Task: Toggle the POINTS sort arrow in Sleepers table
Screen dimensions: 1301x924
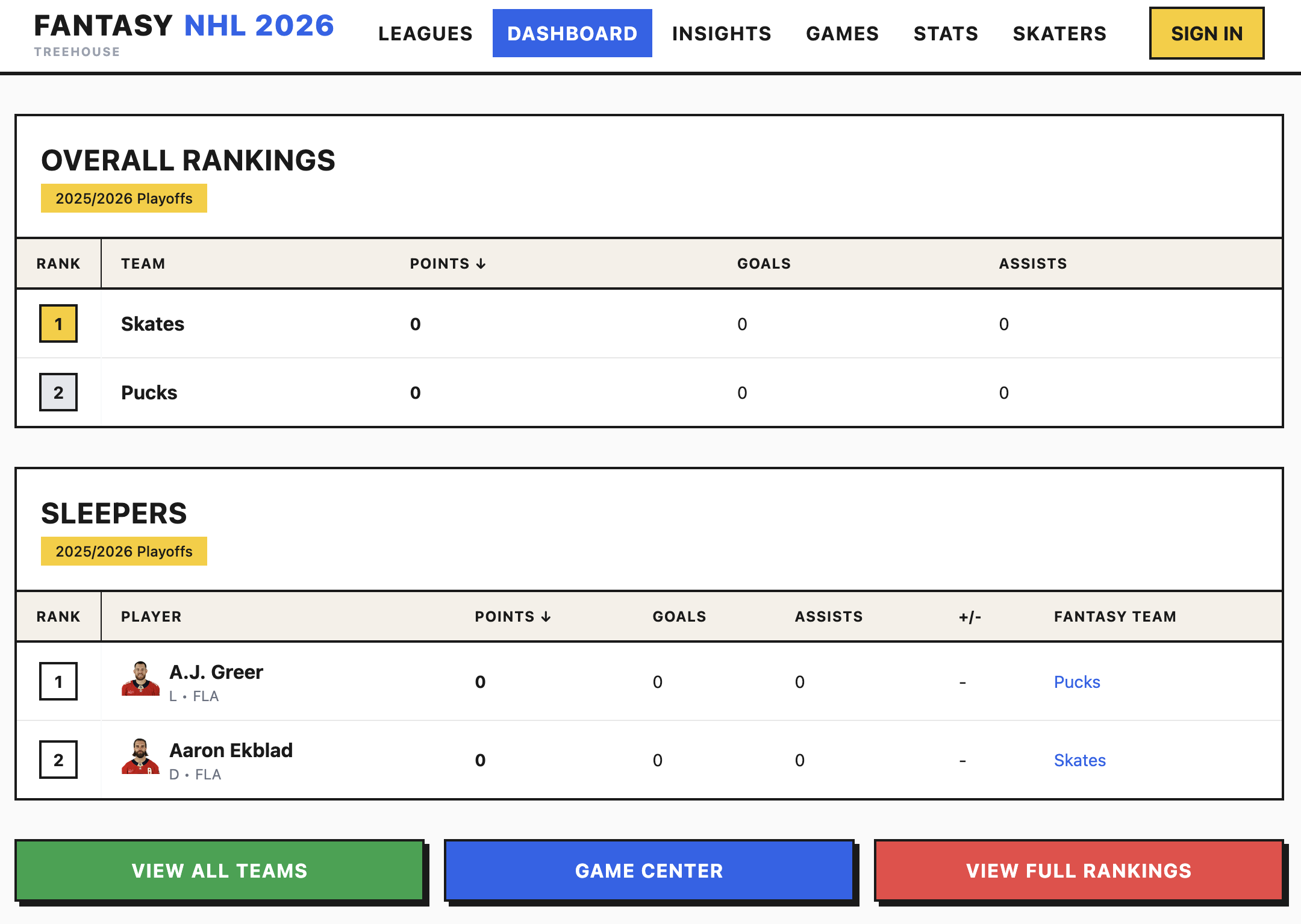Action: point(547,616)
